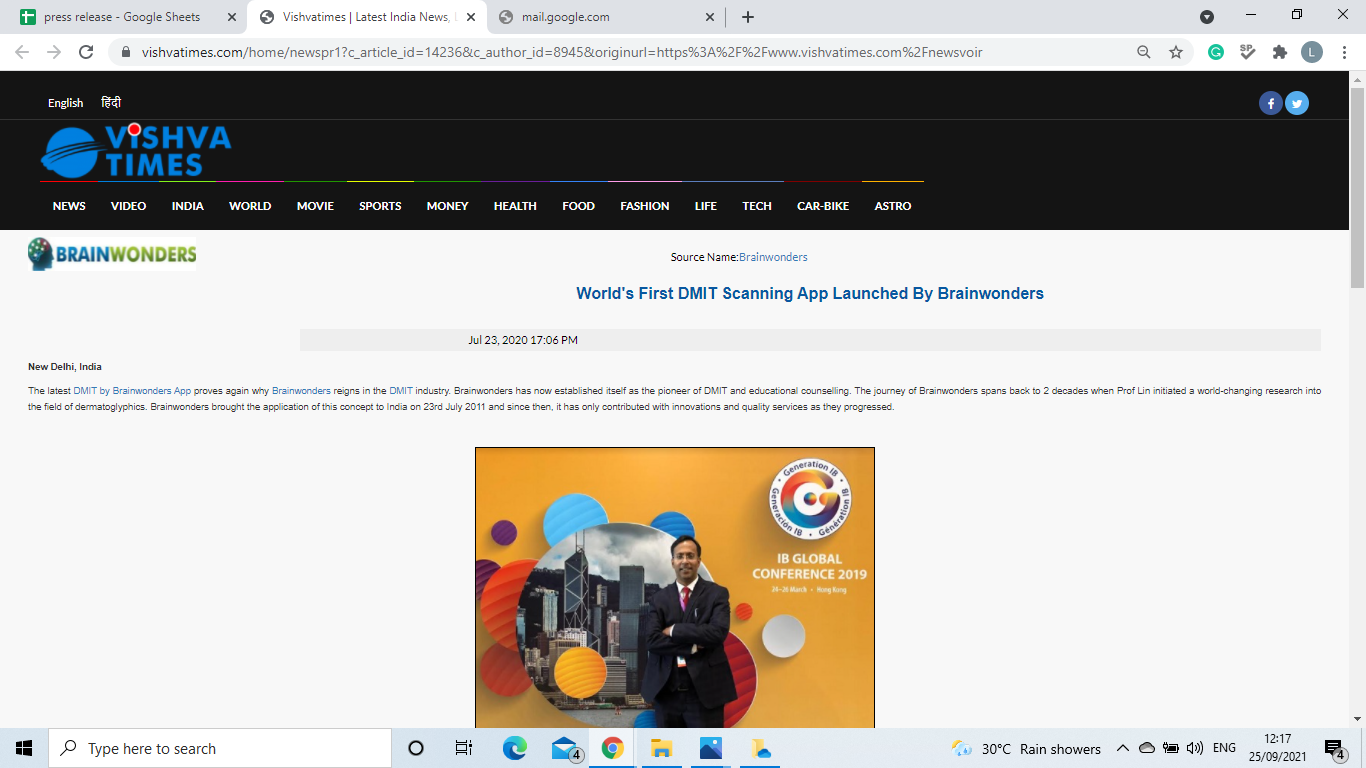The image size is (1366, 768).
Task: Show hidden system tray icons chevron
Action: click(x=1122, y=748)
